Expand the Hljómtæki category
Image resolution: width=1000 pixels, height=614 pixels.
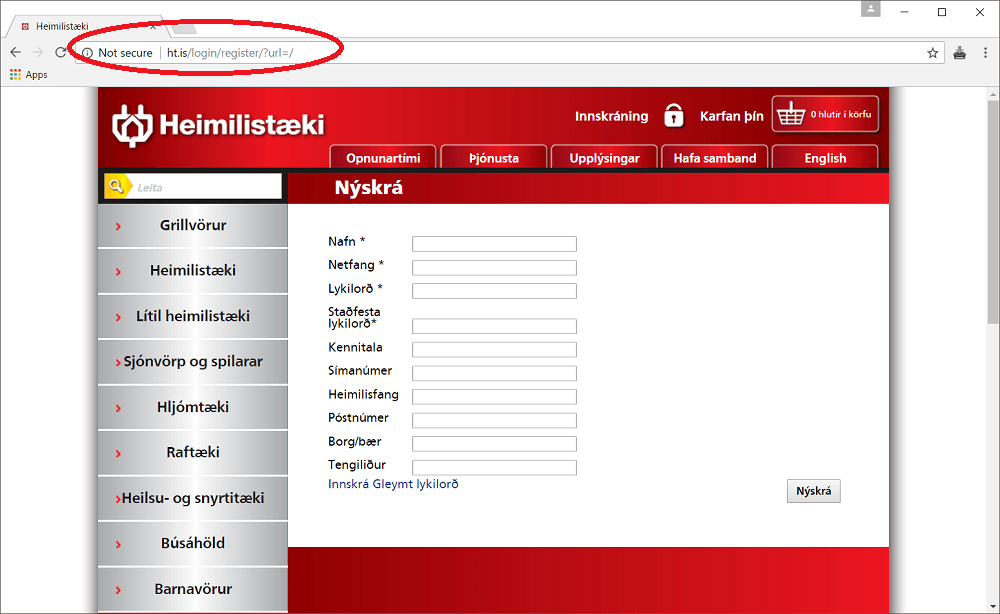(x=193, y=407)
